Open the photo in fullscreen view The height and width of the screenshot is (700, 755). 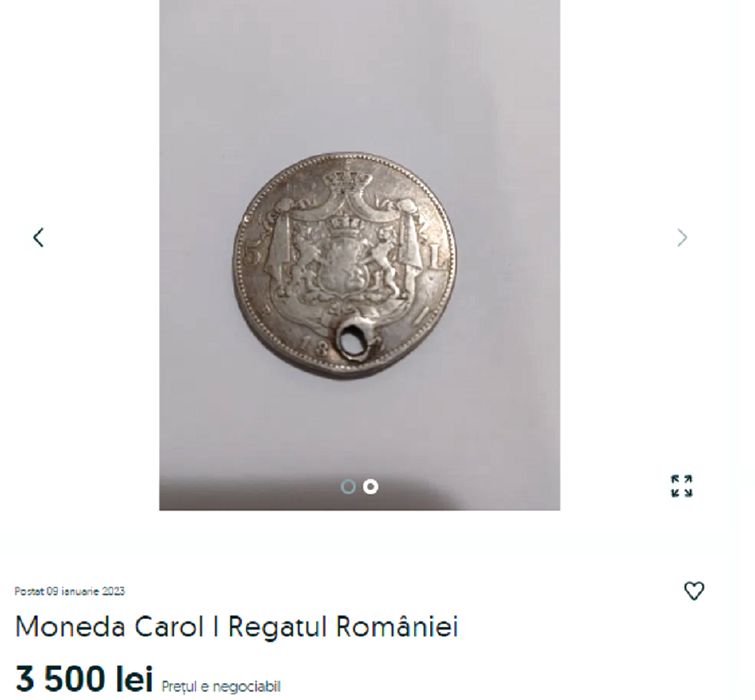(x=681, y=486)
